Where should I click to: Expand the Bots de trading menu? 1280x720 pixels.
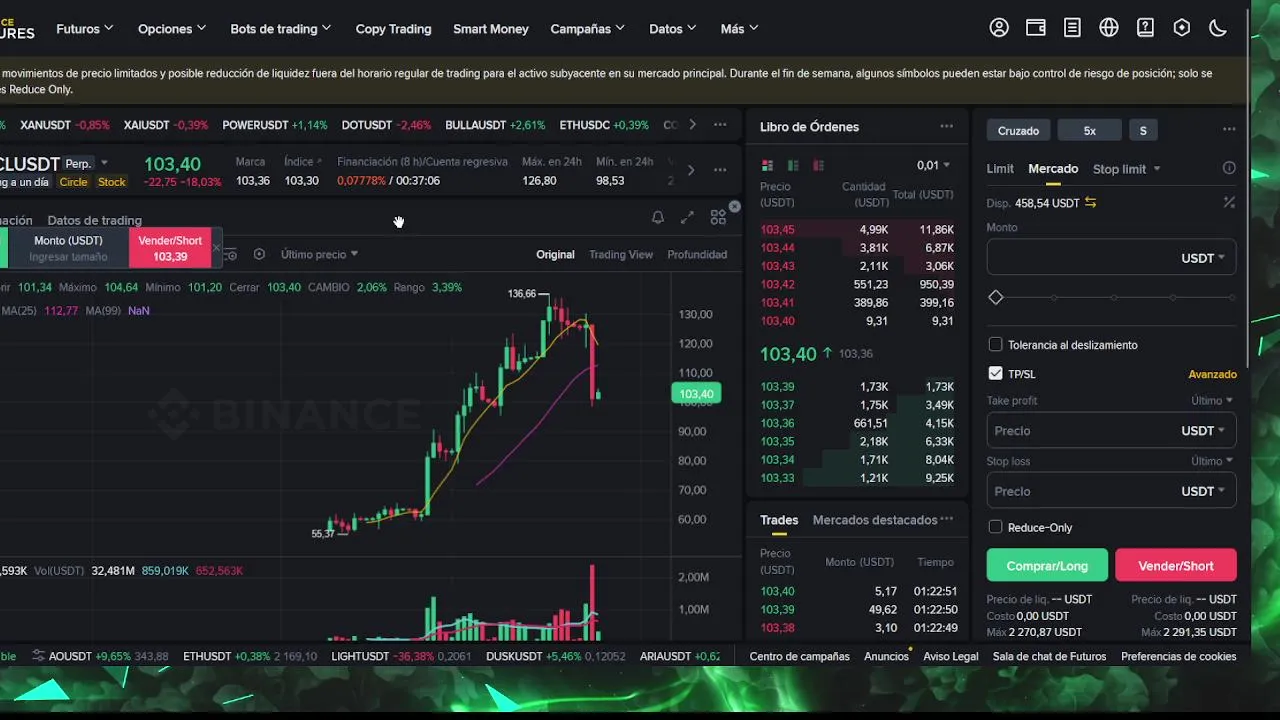282,29
